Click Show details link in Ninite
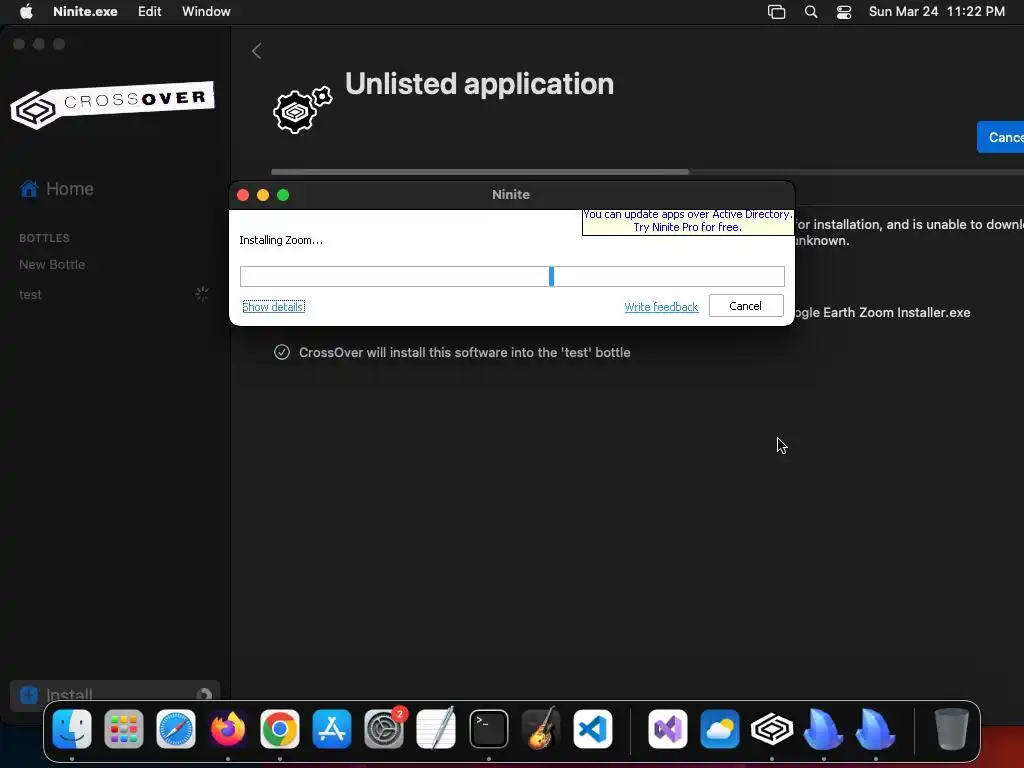1024x768 pixels. point(274,306)
